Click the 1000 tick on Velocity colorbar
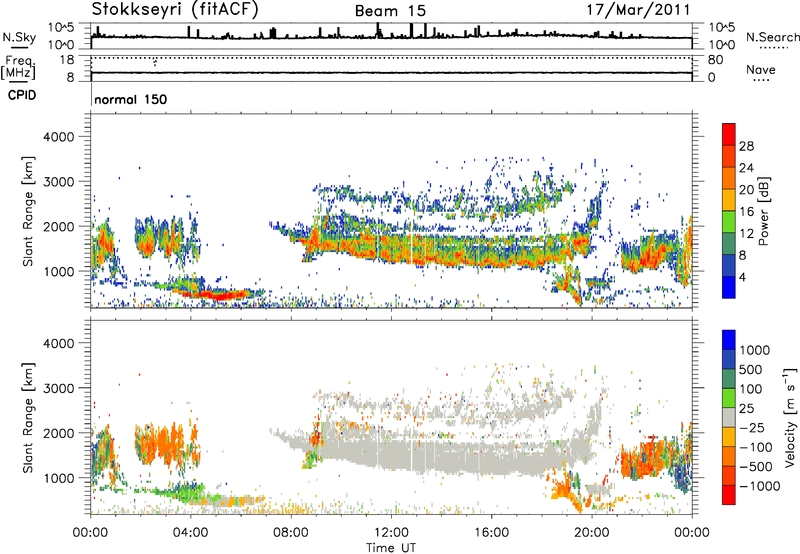This screenshot has height=554, width=800. pos(755,350)
